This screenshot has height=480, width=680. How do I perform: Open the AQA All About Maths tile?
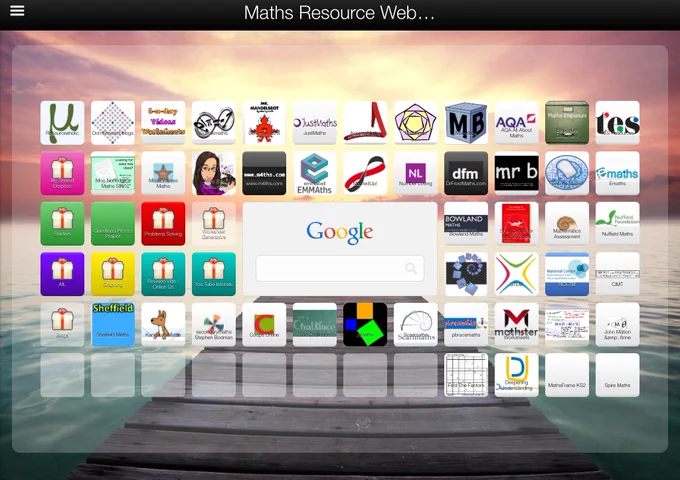coord(517,123)
